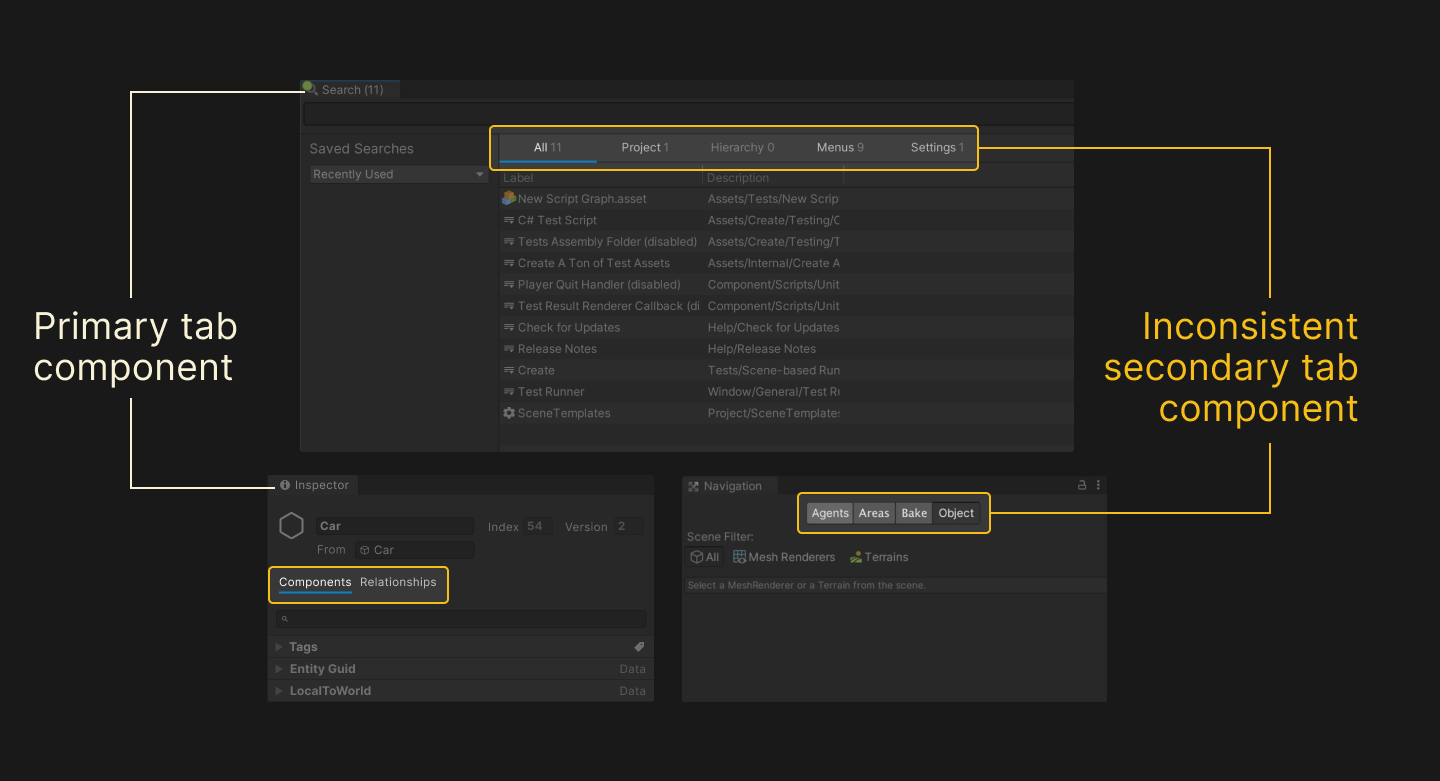Viewport: 1440px width, 781px height.
Task: Click the description 'Help/Release Notes'
Action: click(762, 349)
